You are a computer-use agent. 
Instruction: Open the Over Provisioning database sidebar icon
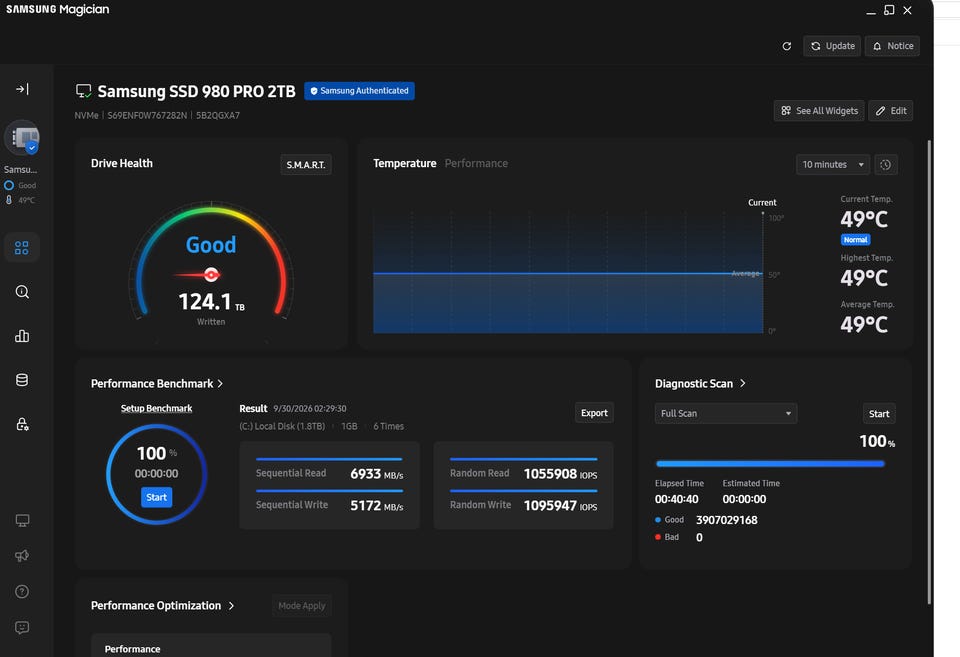tap(22, 380)
